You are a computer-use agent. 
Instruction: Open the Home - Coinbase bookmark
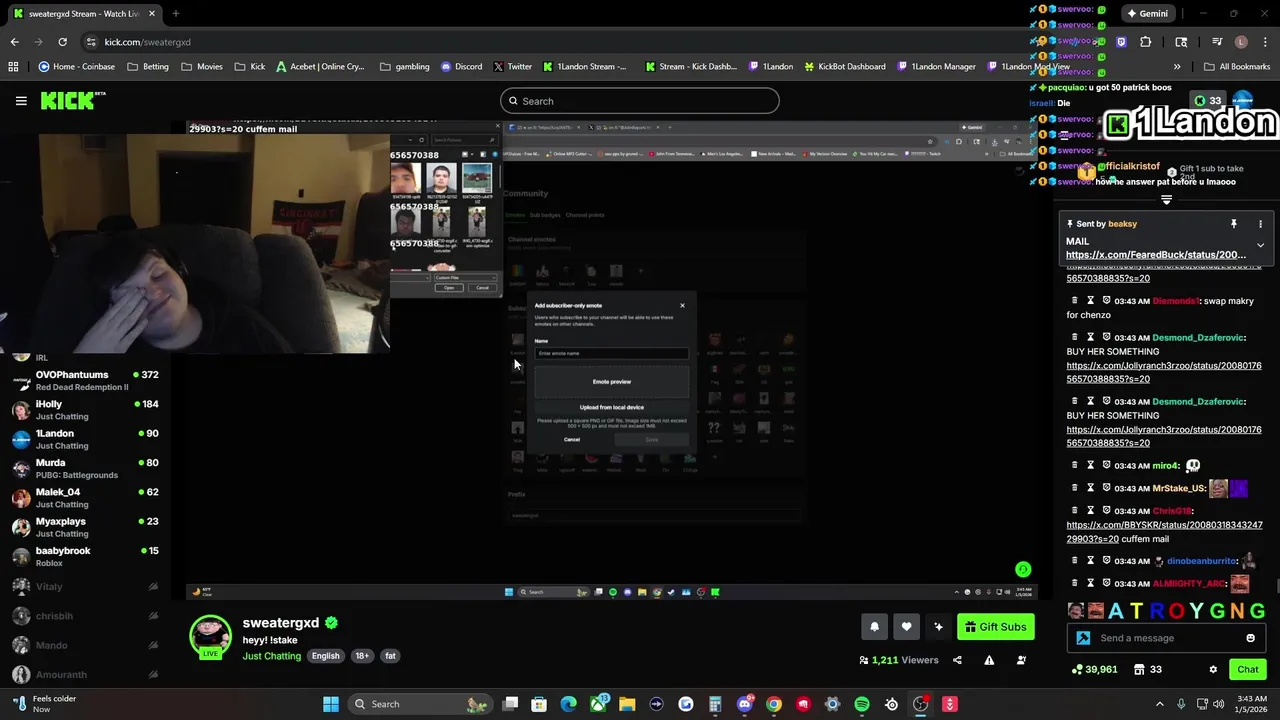[76, 67]
